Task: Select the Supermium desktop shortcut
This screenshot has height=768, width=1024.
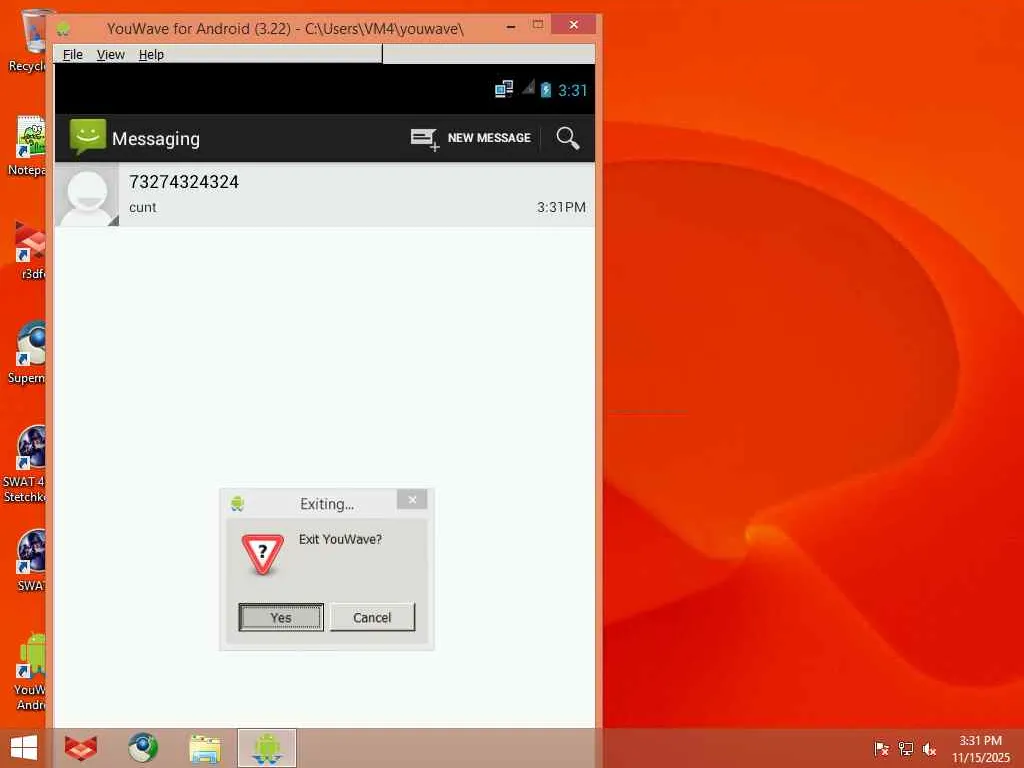Action: click(x=27, y=353)
